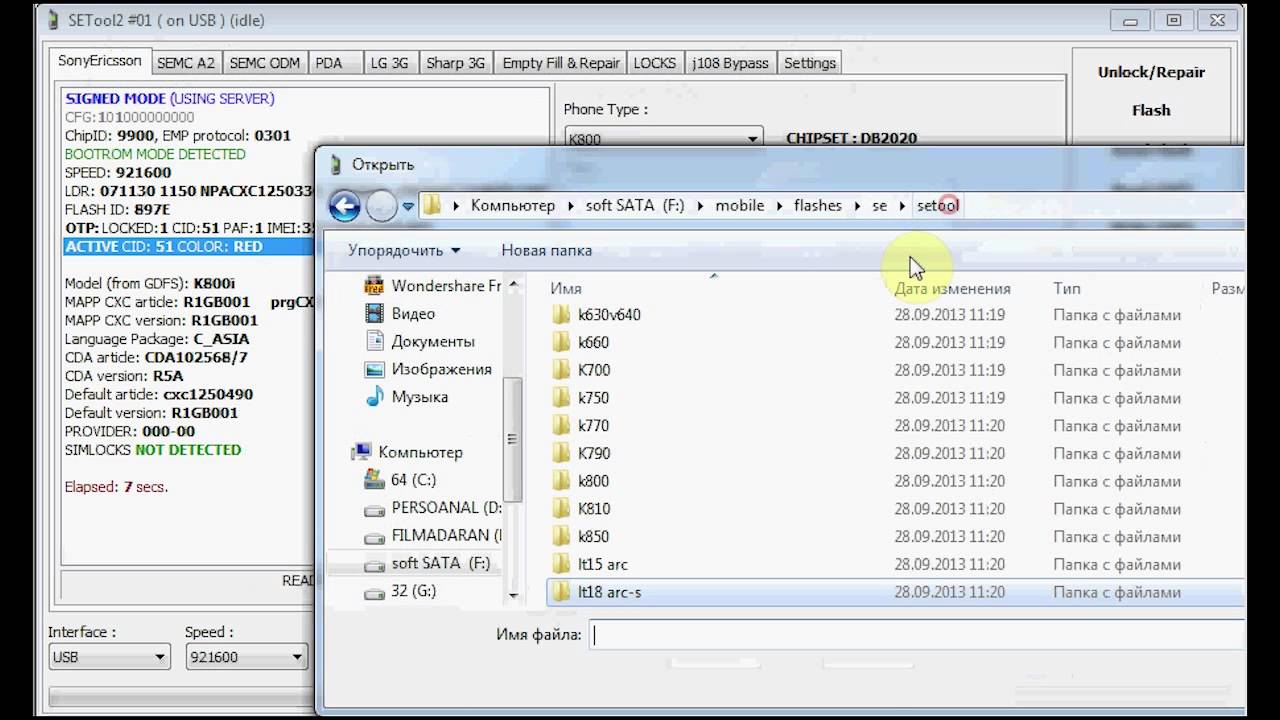Select the lt18 arc-s folder row
Image resolution: width=1280 pixels, height=720 pixels.
pos(895,592)
